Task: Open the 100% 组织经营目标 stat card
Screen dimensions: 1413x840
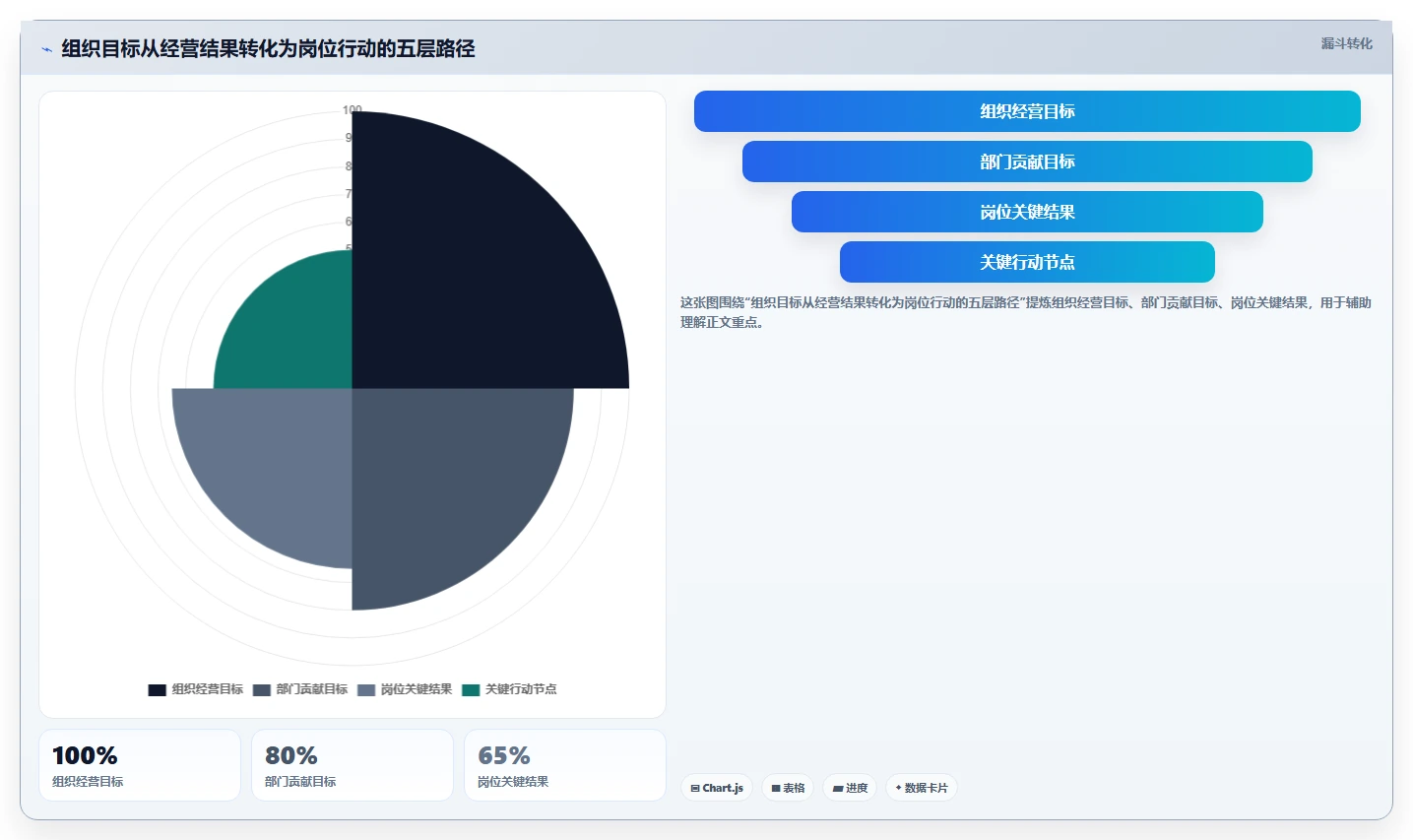Action: pos(140,765)
